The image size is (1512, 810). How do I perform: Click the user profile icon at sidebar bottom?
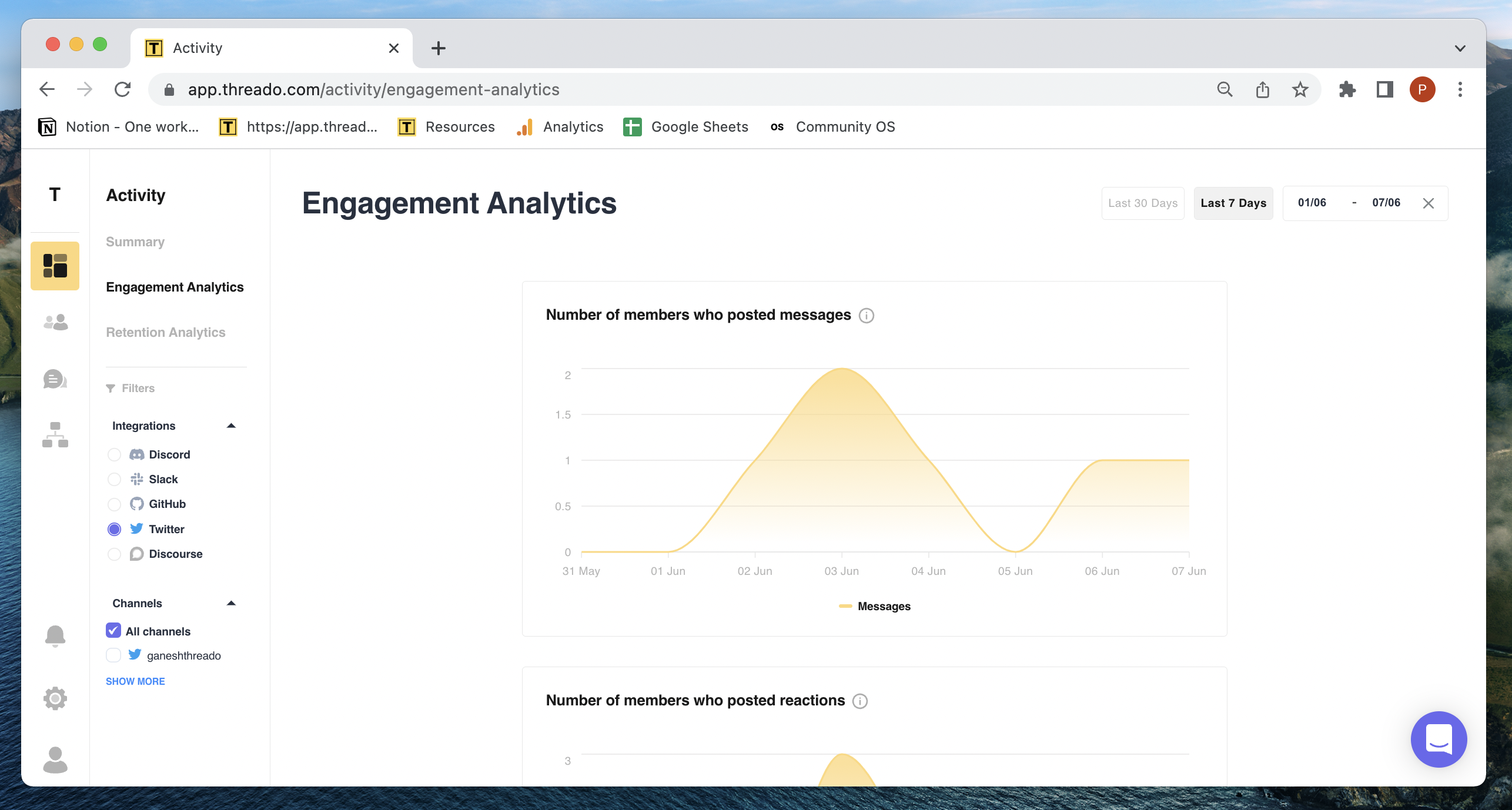point(55,759)
